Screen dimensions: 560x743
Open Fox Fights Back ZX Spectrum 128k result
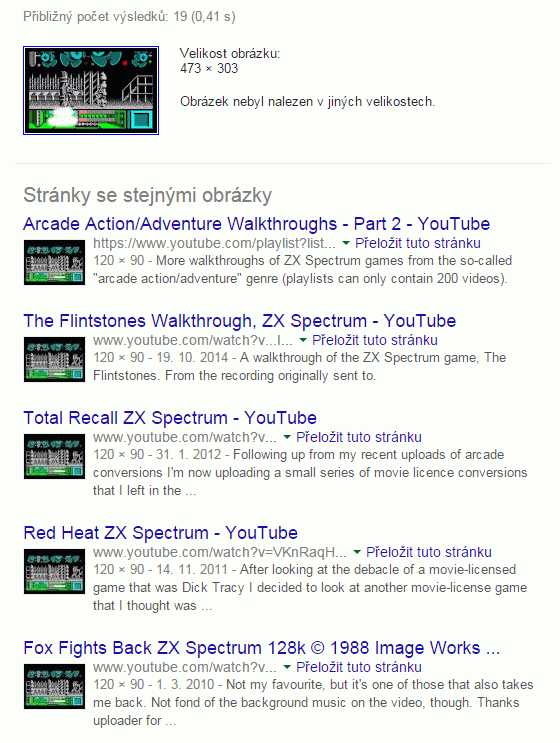tap(262, 648)
